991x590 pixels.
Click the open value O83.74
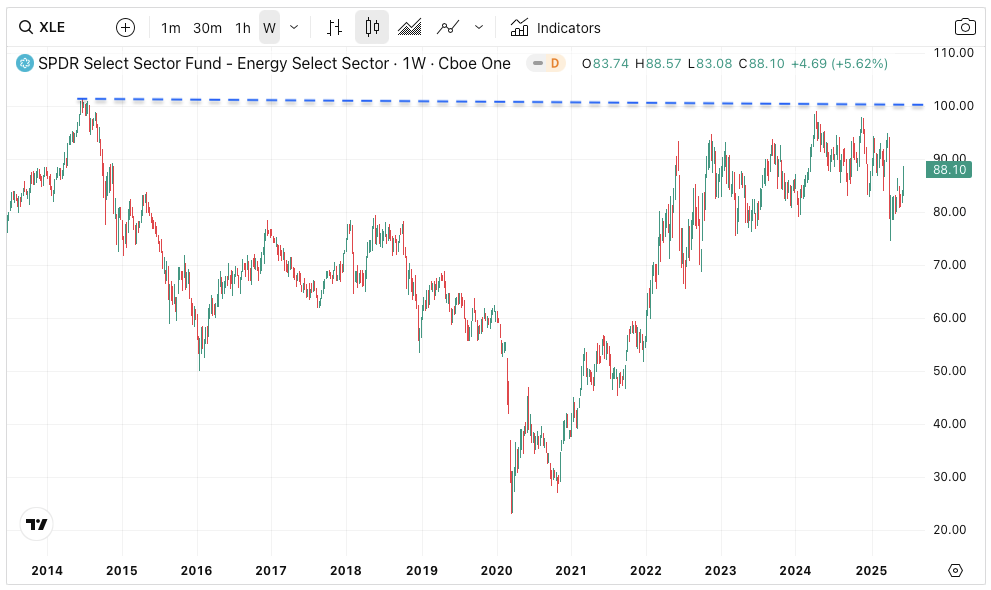point(605,64)
